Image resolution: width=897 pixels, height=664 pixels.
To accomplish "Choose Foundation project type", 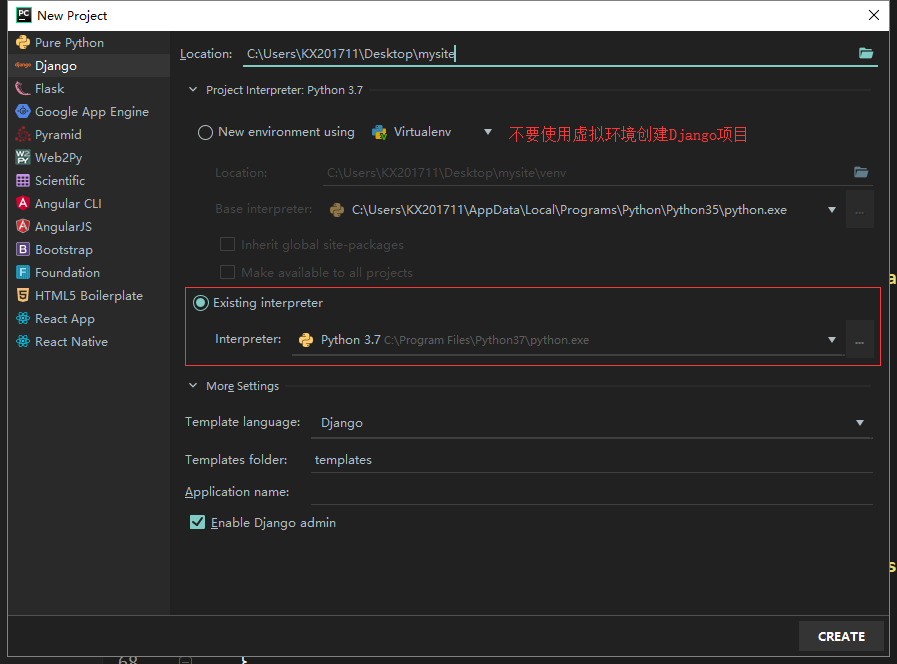I will click(x=89, y=272).
